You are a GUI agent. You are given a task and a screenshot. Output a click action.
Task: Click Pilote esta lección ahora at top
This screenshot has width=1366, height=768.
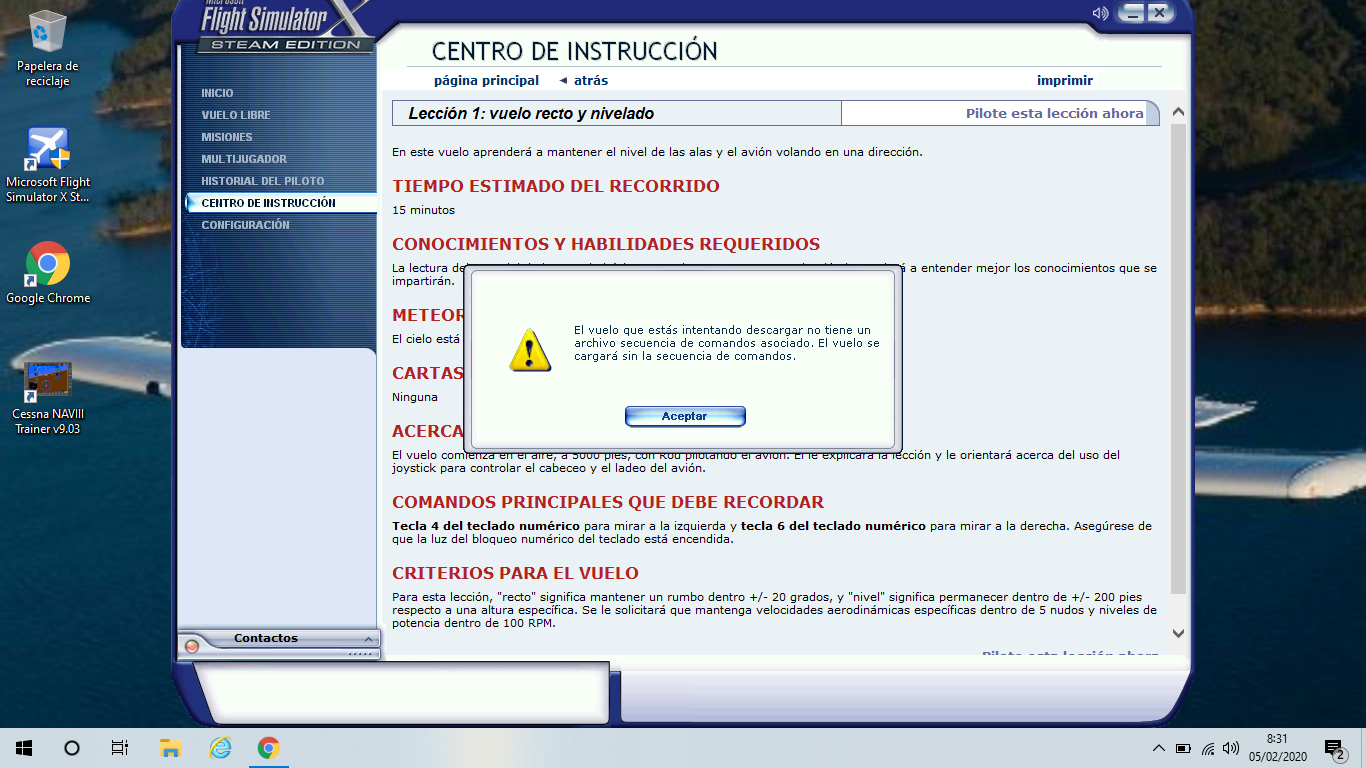1054,114
